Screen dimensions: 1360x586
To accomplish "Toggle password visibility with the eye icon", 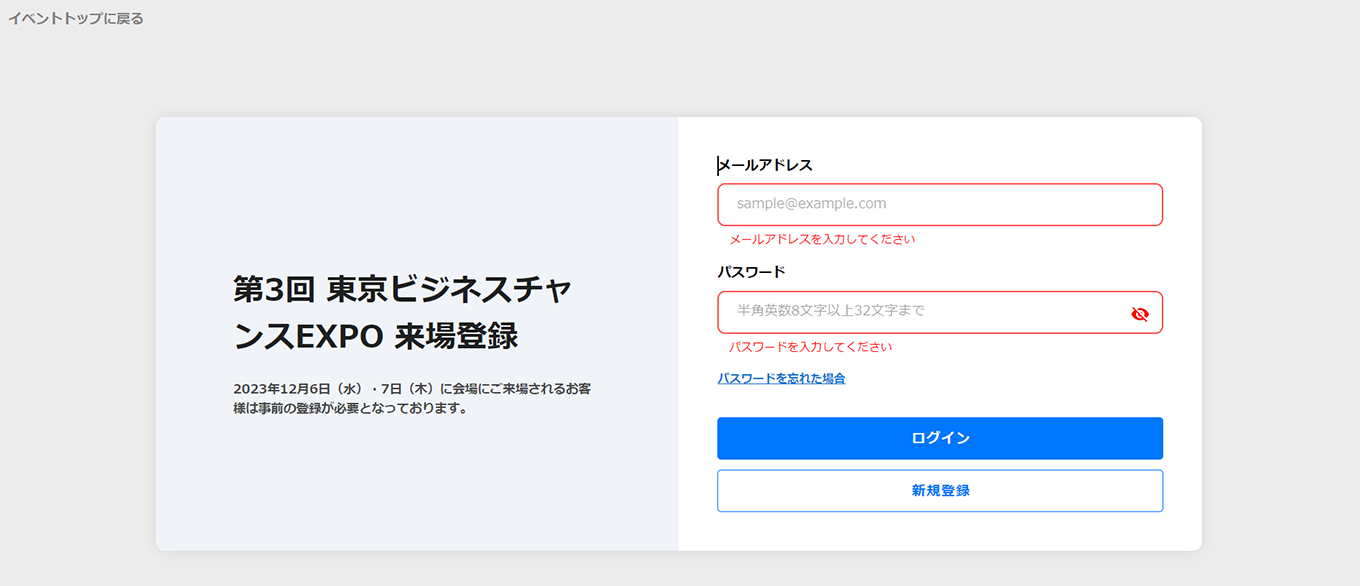I will tap(1140, 314).
